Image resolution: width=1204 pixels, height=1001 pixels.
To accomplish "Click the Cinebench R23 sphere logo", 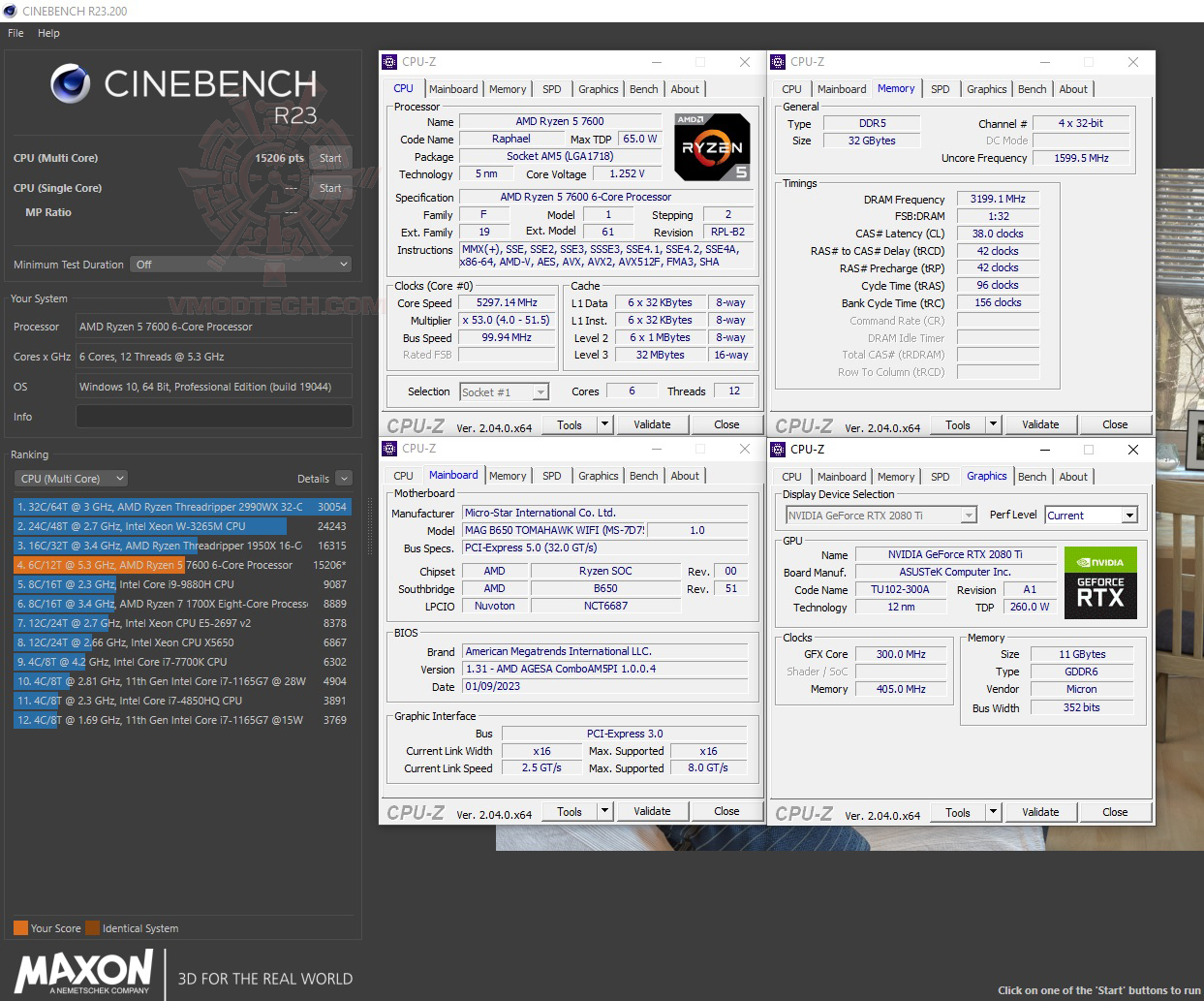I will pos(70,84).
